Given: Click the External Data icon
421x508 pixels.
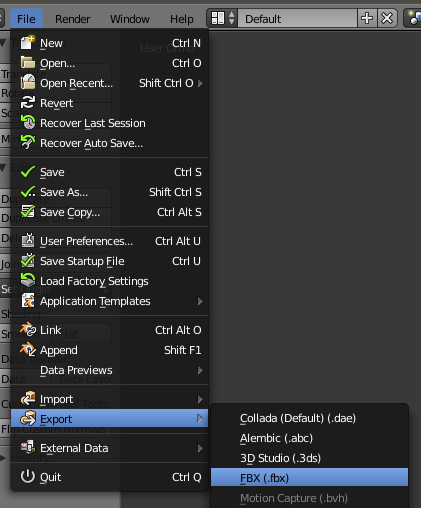Looking at the screenshot, I should 28,448.
